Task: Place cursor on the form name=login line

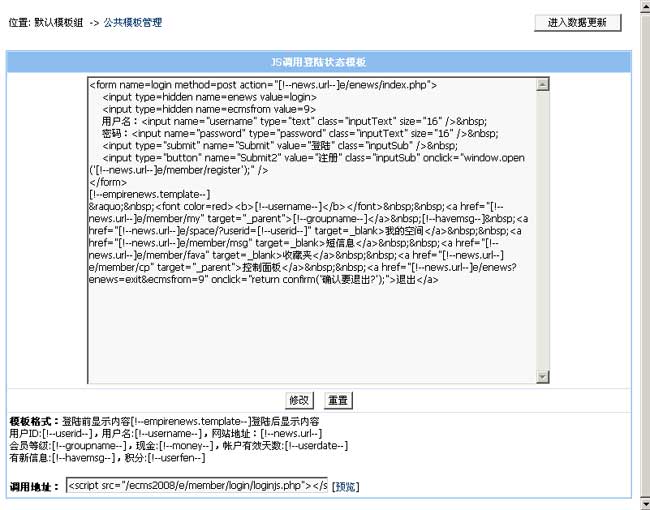Action: 262,85
